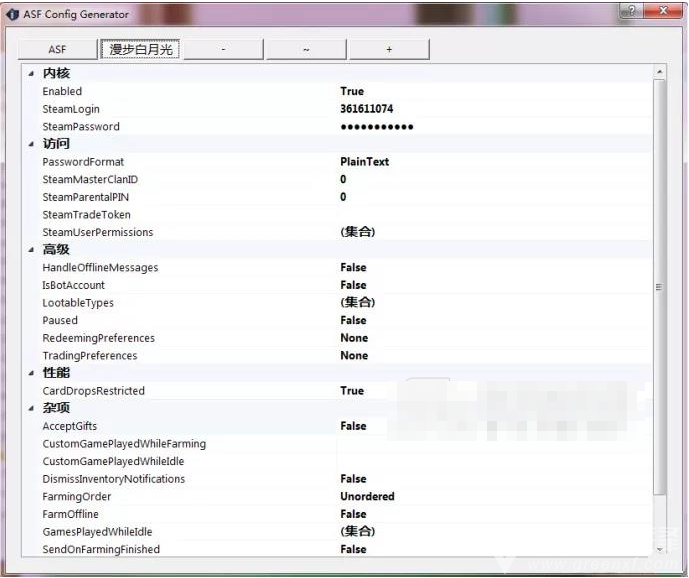Open the GamesPlayedWhileIdle (集合) collection

click(x=358, y=531)
